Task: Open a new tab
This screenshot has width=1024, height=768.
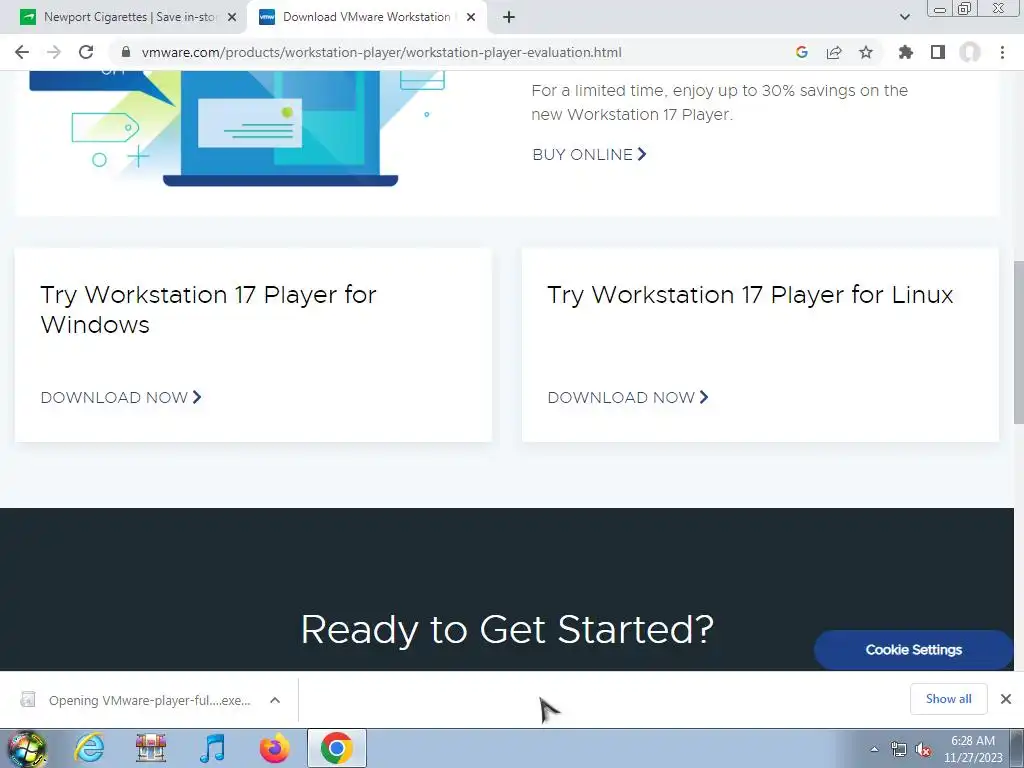Action: 509,18
